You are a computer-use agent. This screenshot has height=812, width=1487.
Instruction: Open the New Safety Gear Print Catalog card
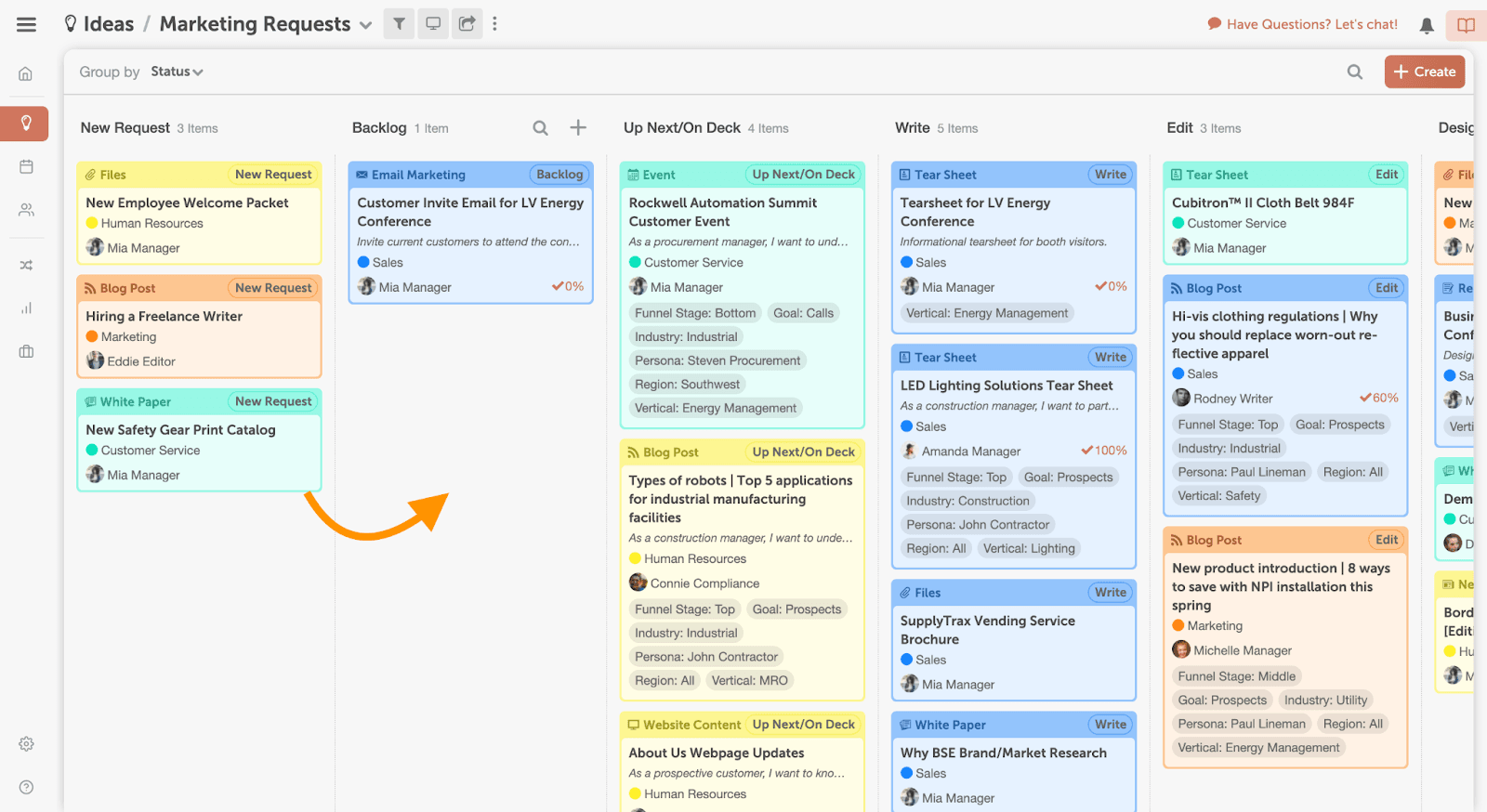coord(180,429)
